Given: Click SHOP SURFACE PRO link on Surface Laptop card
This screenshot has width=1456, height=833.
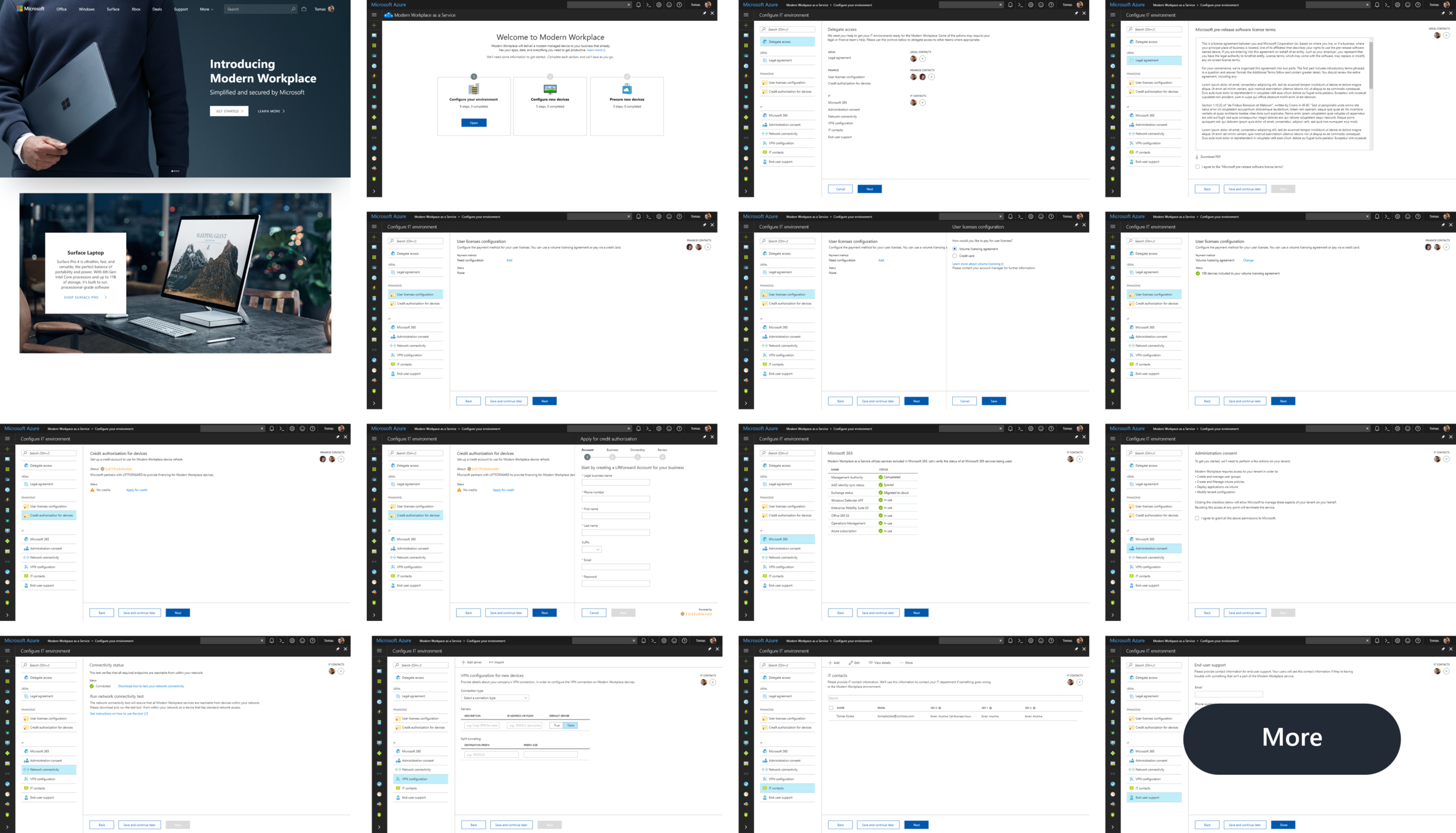Looking at the screenshot, I should 85,297.
